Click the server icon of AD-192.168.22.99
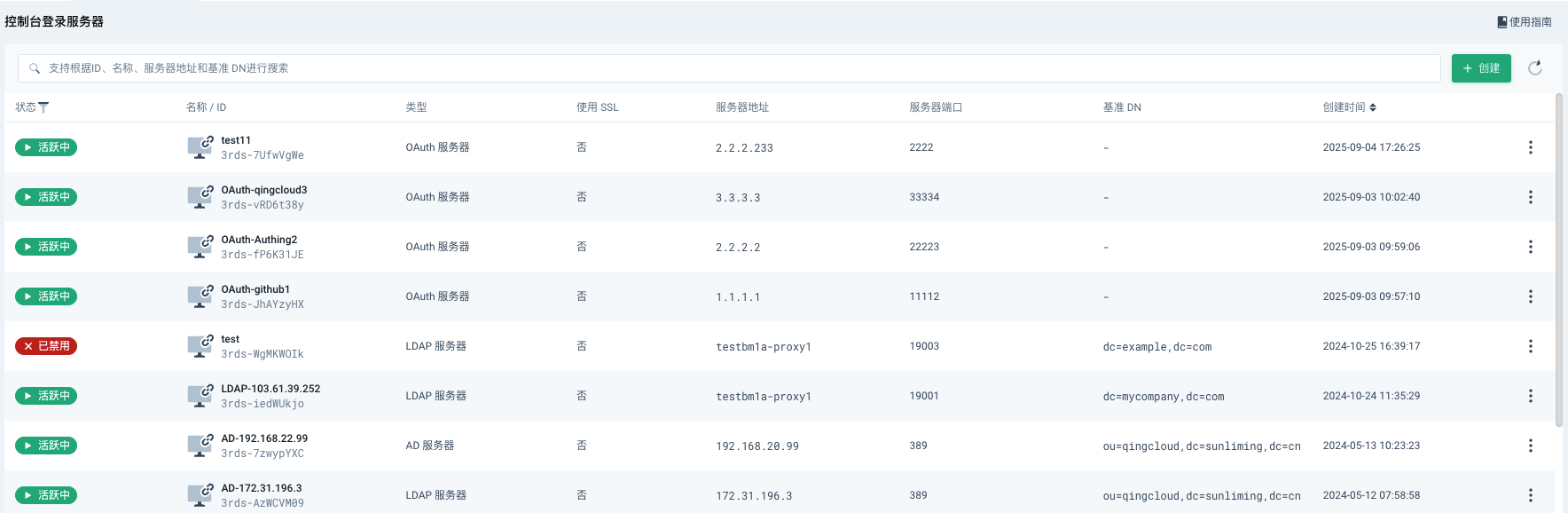The height and width of the screenshot is (513, 1568). (200, 446)
